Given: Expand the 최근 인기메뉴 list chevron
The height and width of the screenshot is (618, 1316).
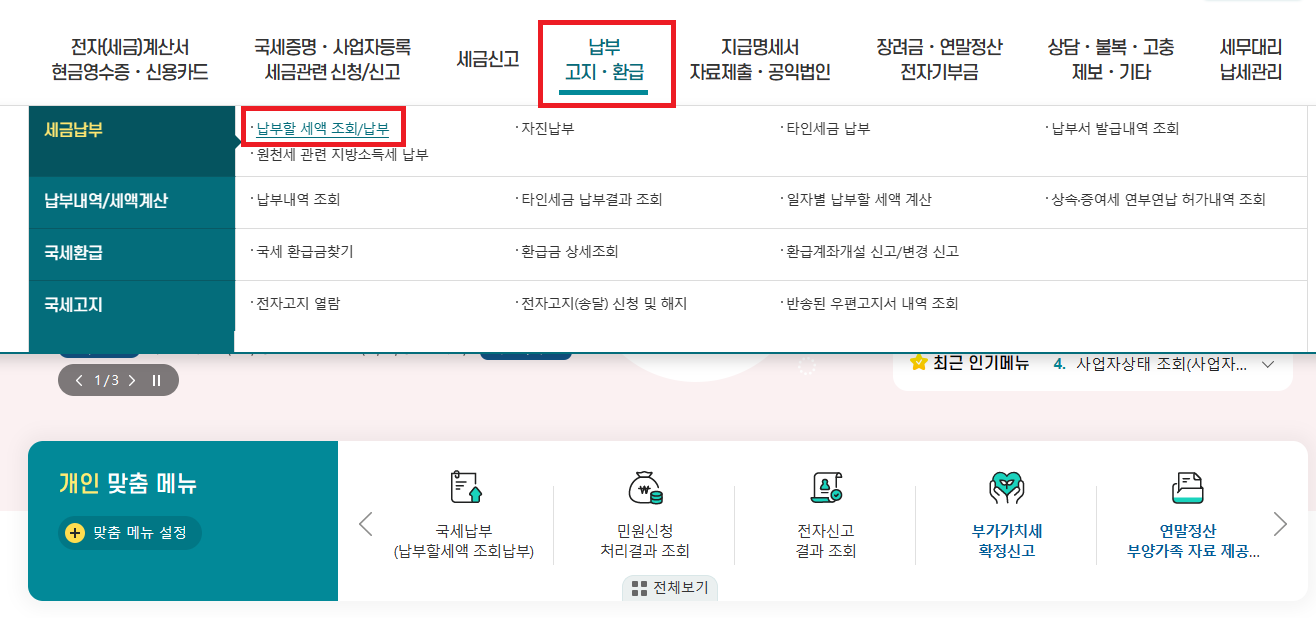Looking at the screenshot, I should [1267, 367].
